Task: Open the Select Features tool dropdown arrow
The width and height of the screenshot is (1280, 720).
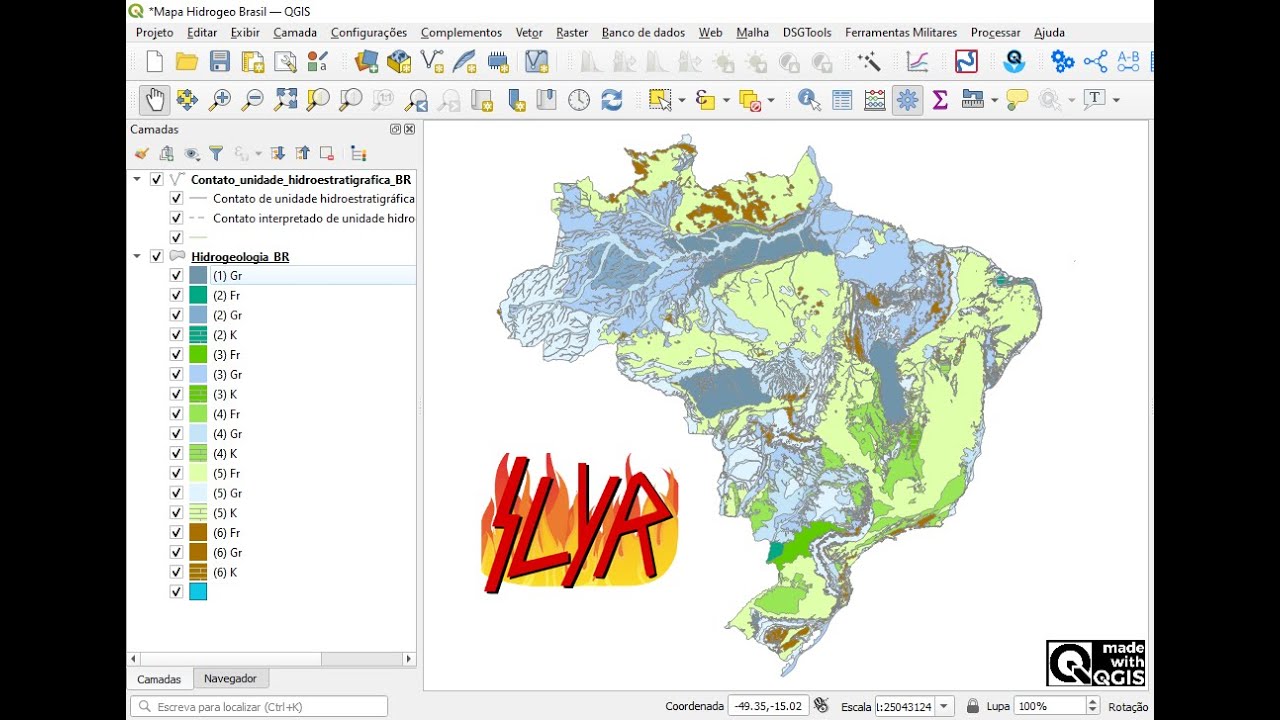Action: pyautogui.click(x=681, y=100)
